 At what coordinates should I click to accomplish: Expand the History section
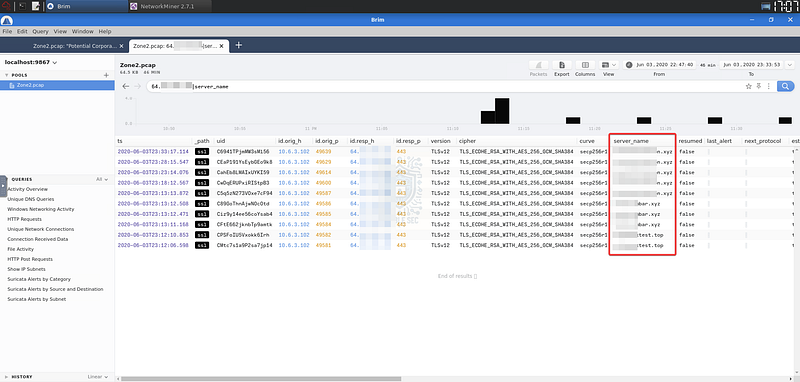point(7,377)
